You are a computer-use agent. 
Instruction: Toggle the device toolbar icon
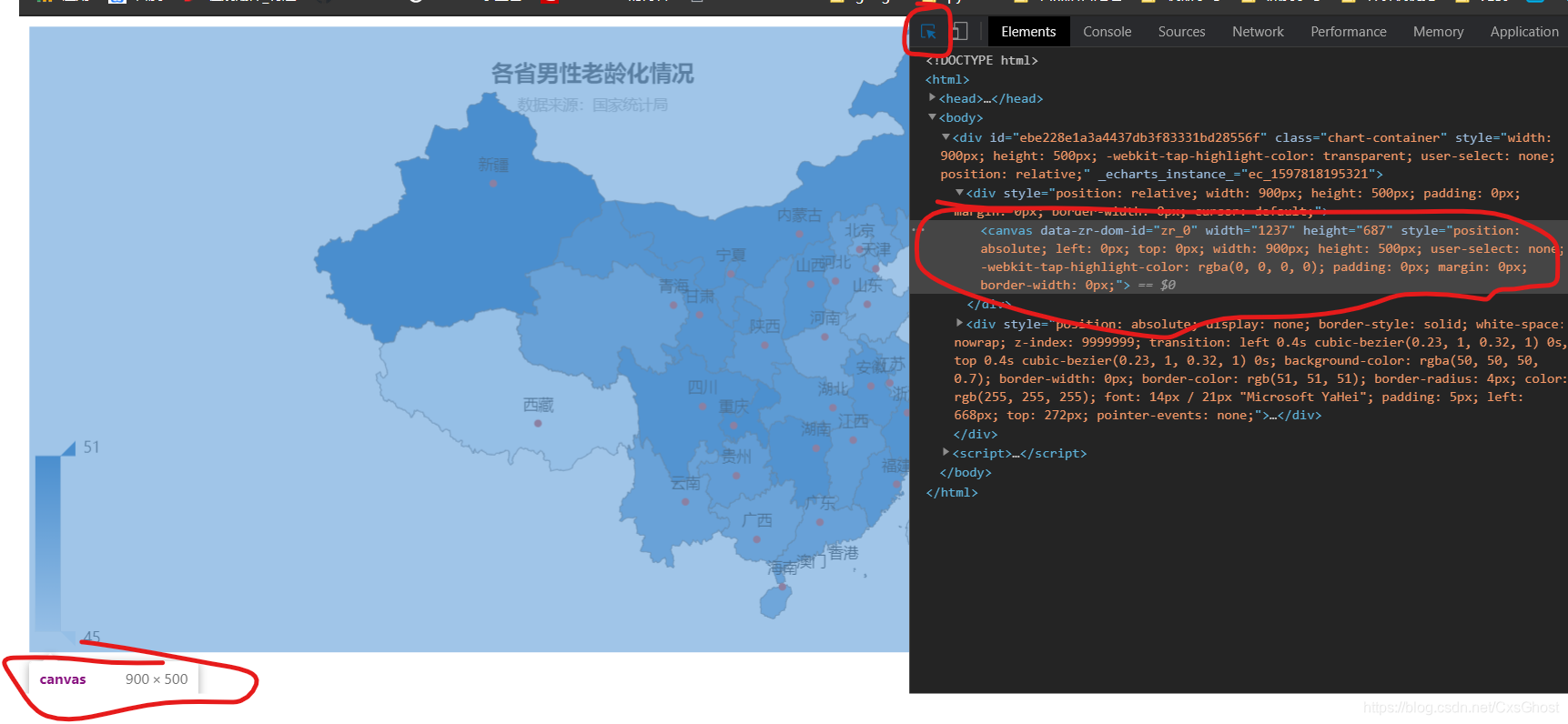coord(959,32)
